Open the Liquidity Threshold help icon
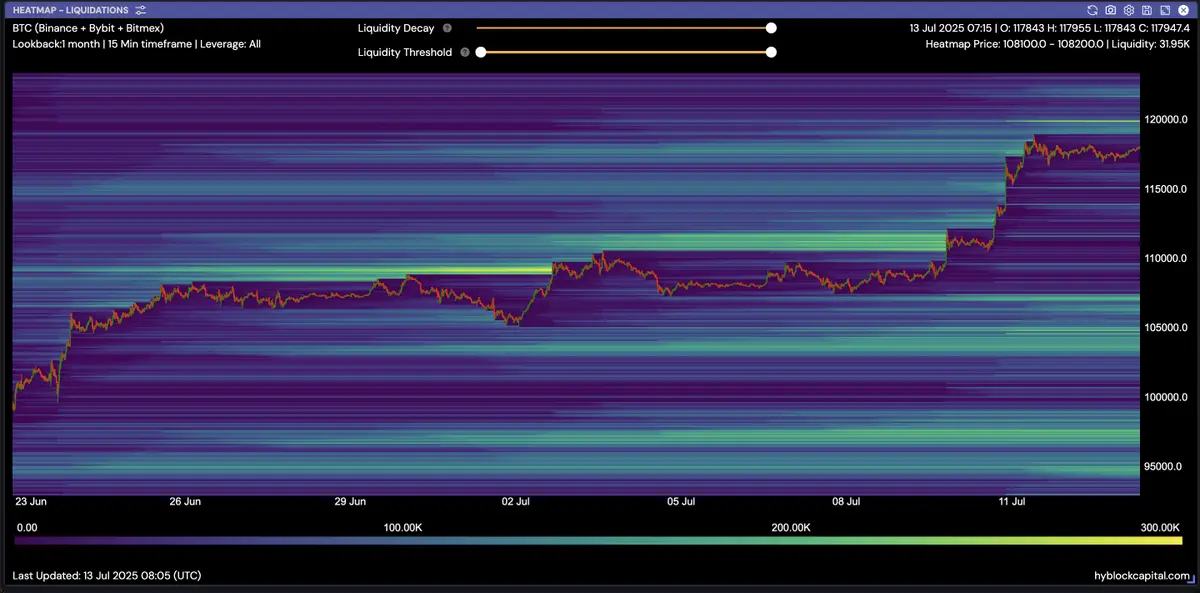This screenshot has height=593, width=1200. point(465,52)
